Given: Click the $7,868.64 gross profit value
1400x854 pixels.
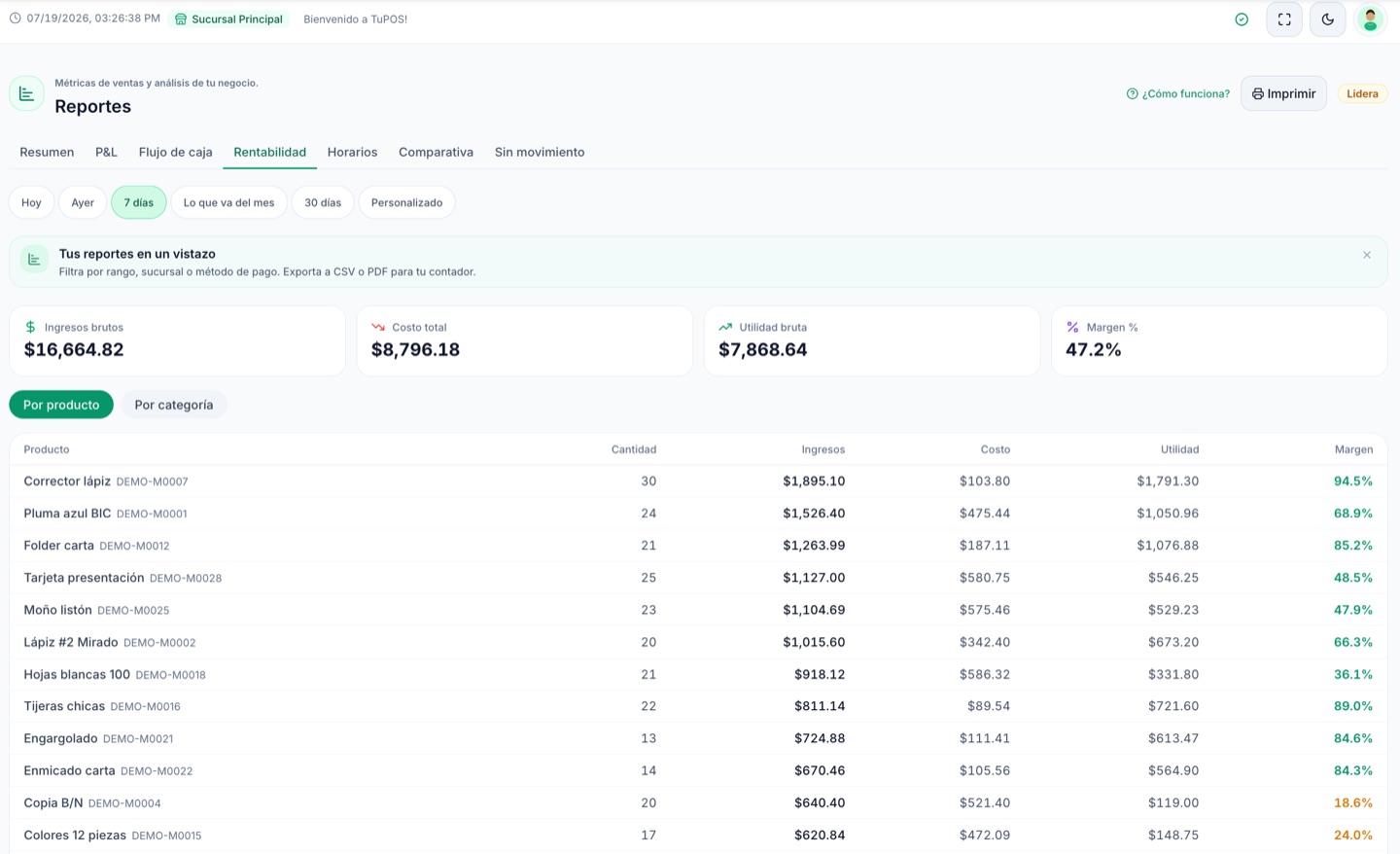Looking at the screenshot, I should tap(762, 350).
